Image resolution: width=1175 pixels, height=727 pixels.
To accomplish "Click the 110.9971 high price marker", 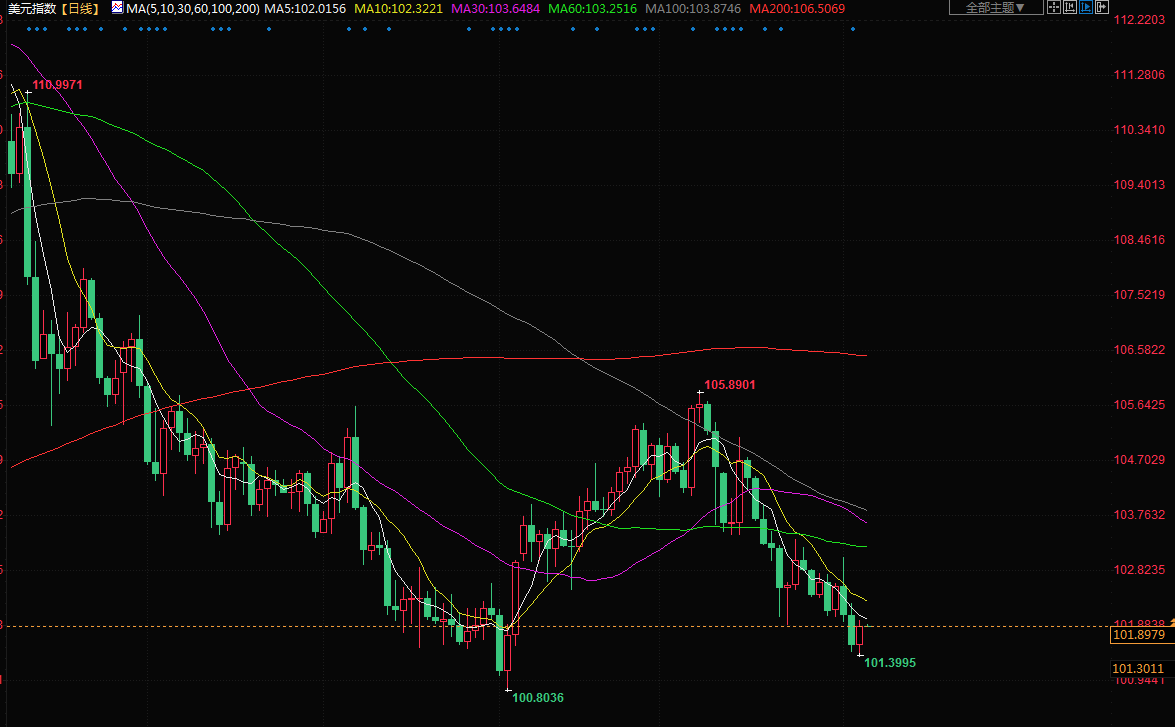I will (x=57, y=85).
